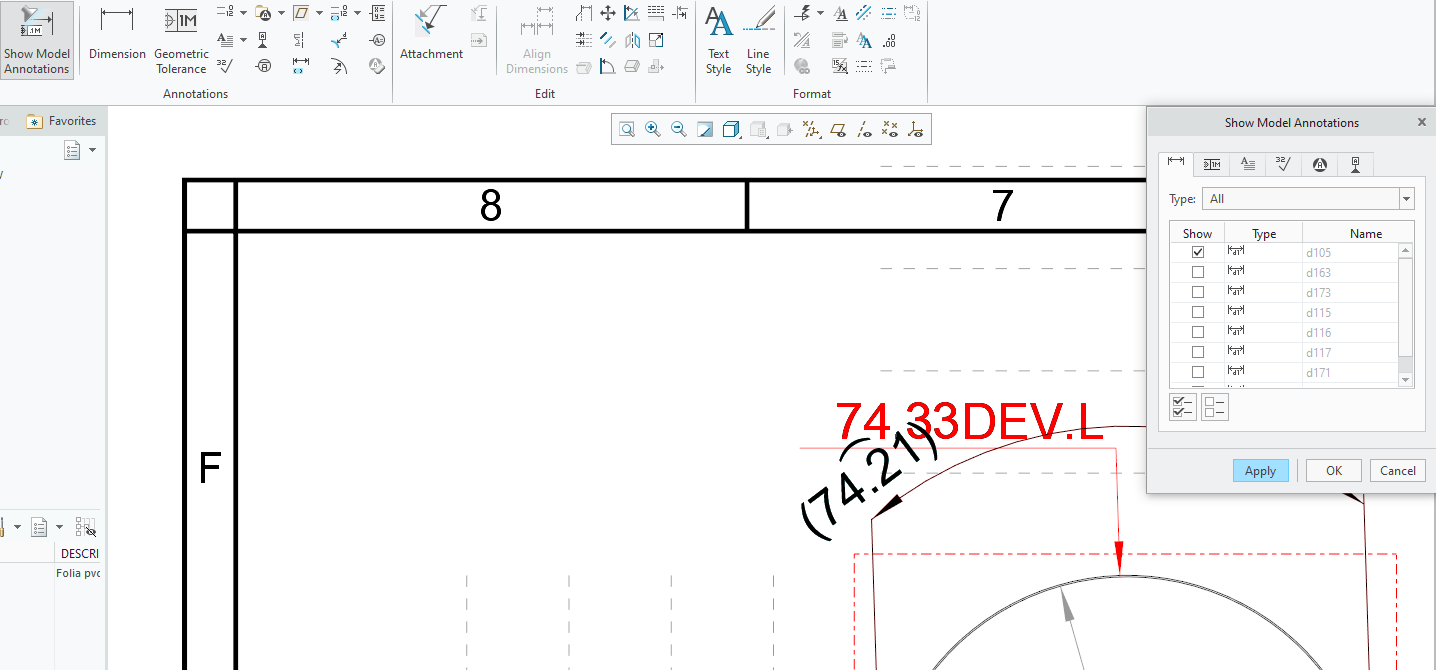
Task: Click the Zoom In magnifier in graphics toolbar
Action: (653, 129)
